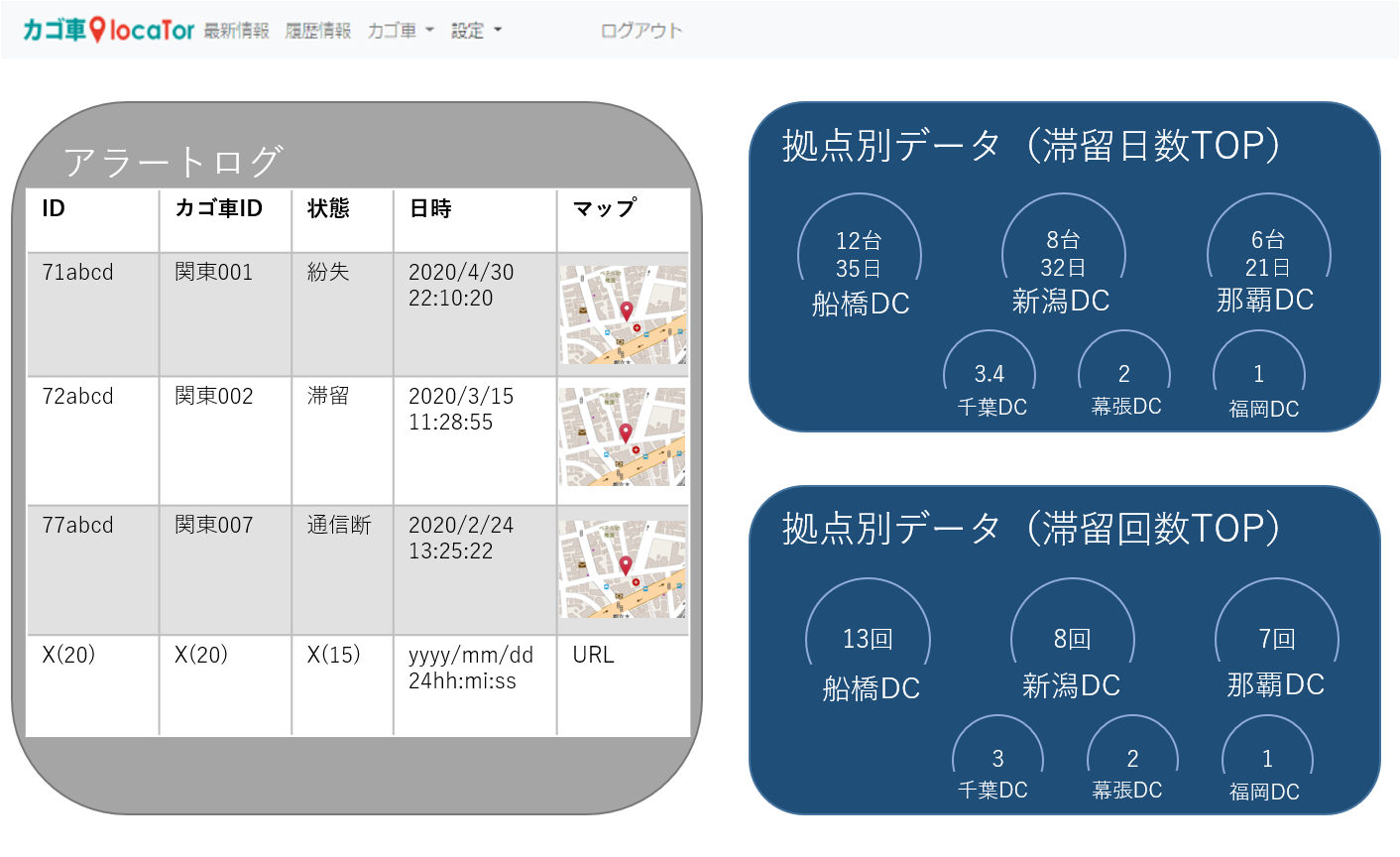The width and height of the screenshot is (1400, 857).
Task: Click the yyyy/mm/dd 24hh:mi:ss template cell
Action: (x=475, y=685)
